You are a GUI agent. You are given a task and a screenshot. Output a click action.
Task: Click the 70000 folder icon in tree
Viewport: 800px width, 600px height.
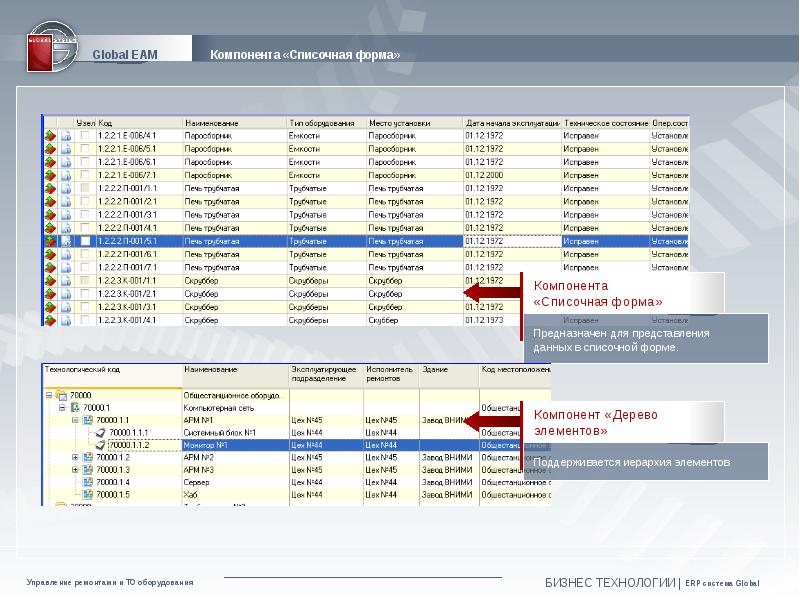[x=61, y=395]
